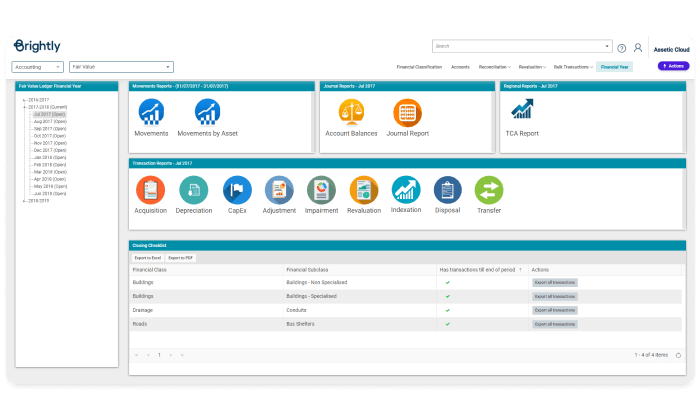Click the purple Actions button
Image resolution: width=700 pixels, height=420 pixels.
click(673, 66)
